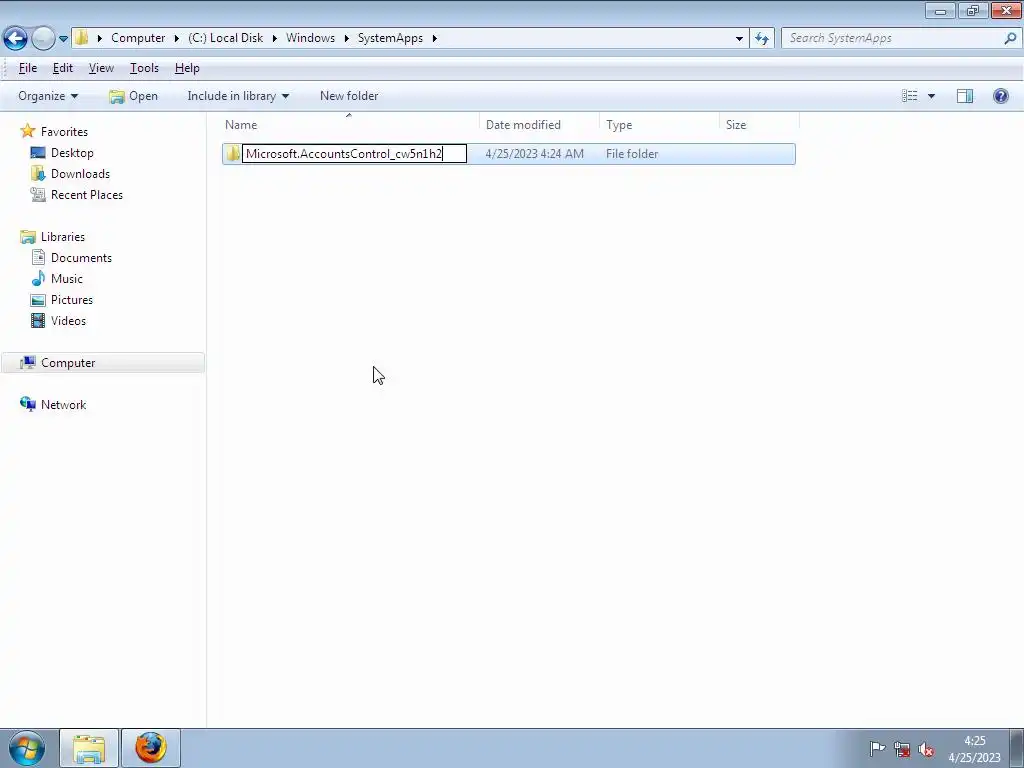Open the File menu
The image size is (1024, 768).
pyautogui.click(x=27, y=68)
